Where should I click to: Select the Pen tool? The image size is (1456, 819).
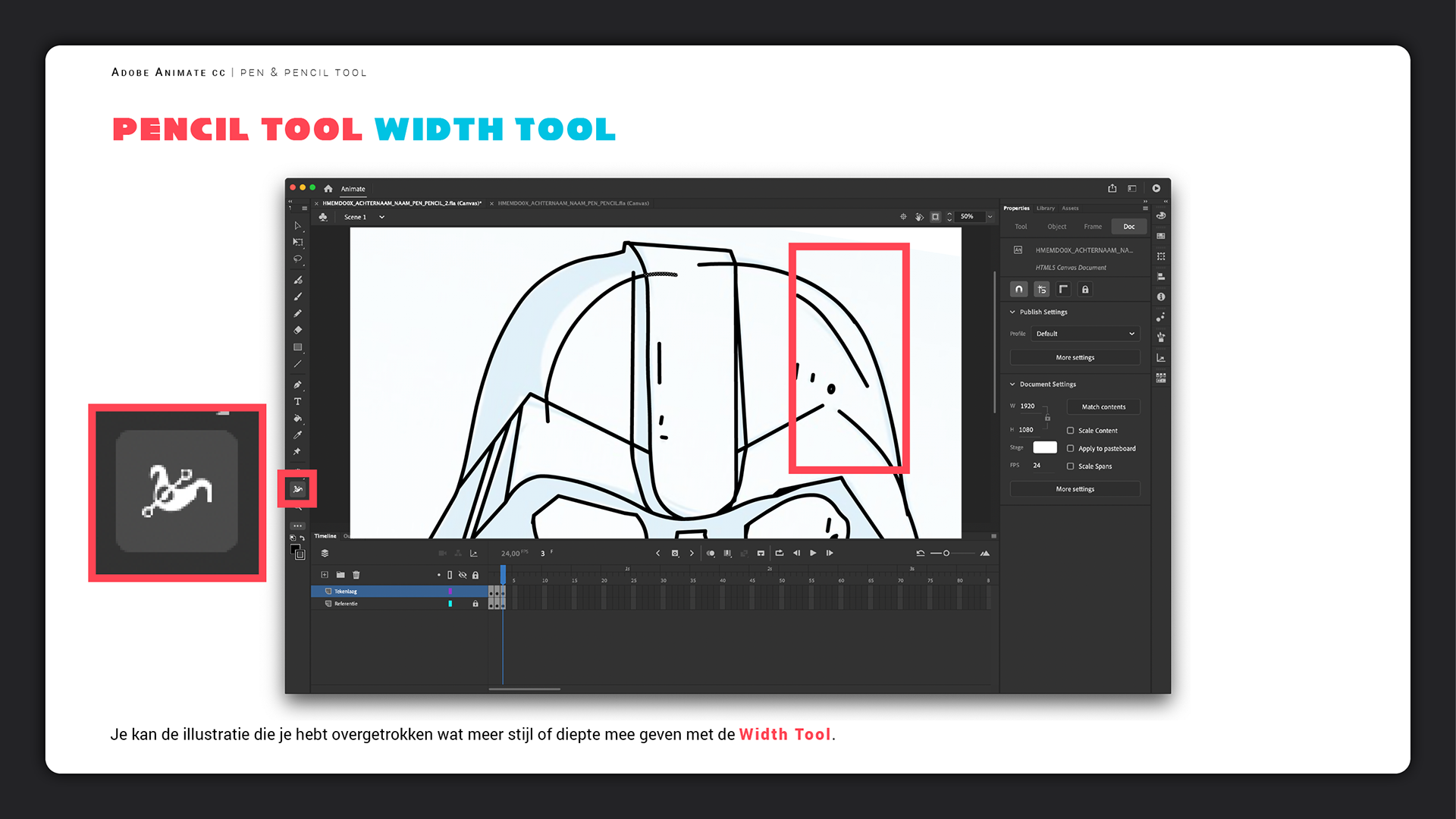tap(297, 384)
